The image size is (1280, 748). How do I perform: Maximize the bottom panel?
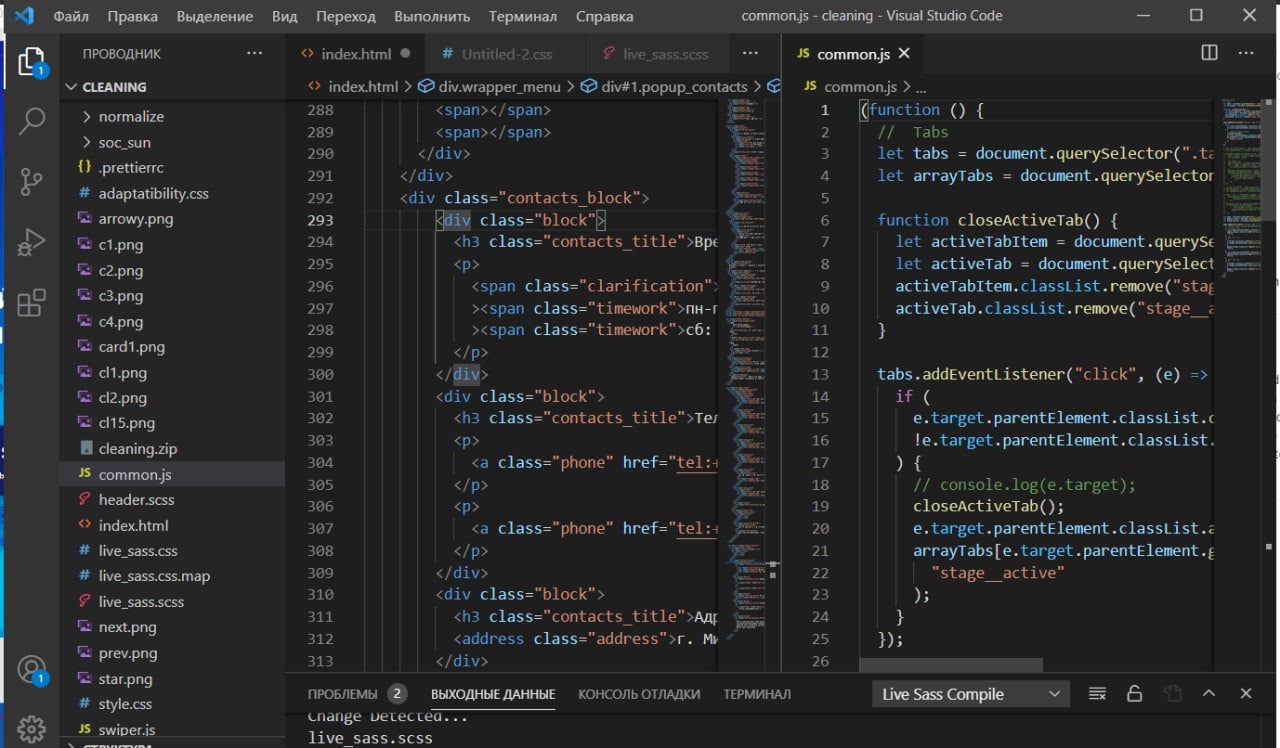pyautogui.click(x=1209, y=693)
